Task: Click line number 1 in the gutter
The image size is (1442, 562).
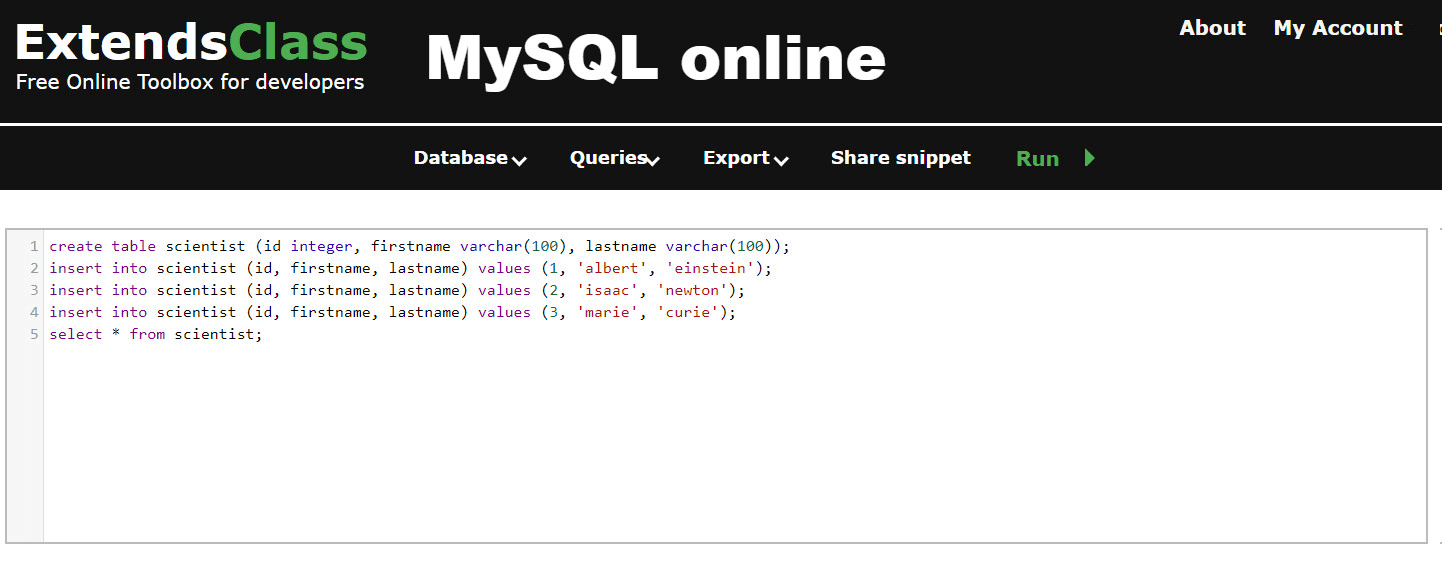Action: point(34,246)
